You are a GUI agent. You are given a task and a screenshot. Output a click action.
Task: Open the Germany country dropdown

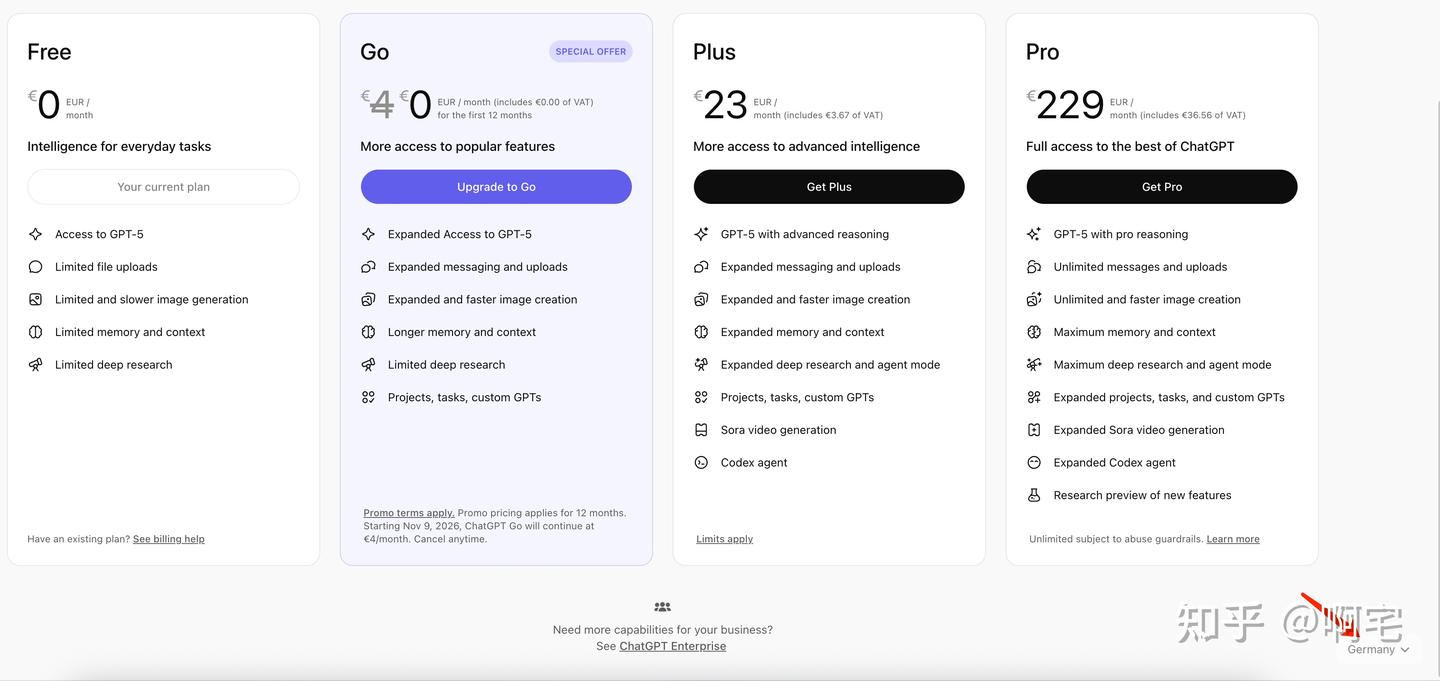point(1378,650)
